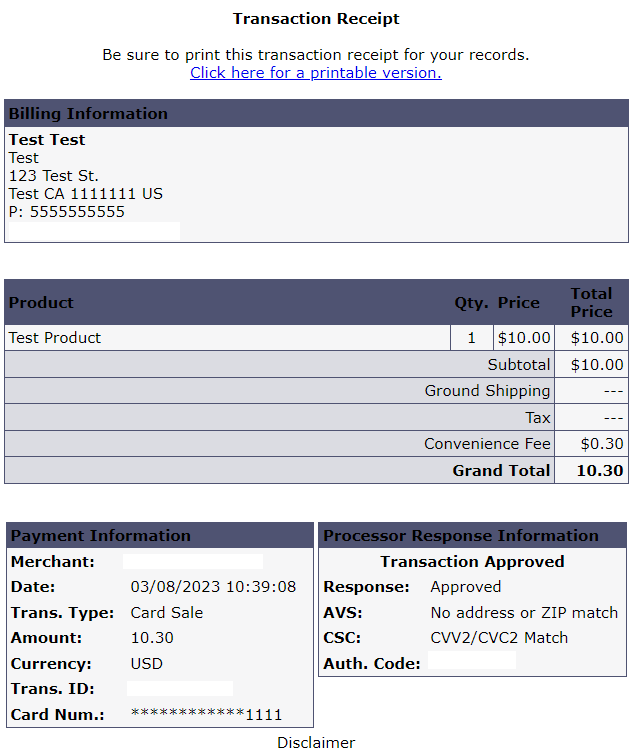Image resolution: width=637 pixels, height=756 pixels.
Task: Click the Transaction Receipt heading
Action: coord(316,19)
